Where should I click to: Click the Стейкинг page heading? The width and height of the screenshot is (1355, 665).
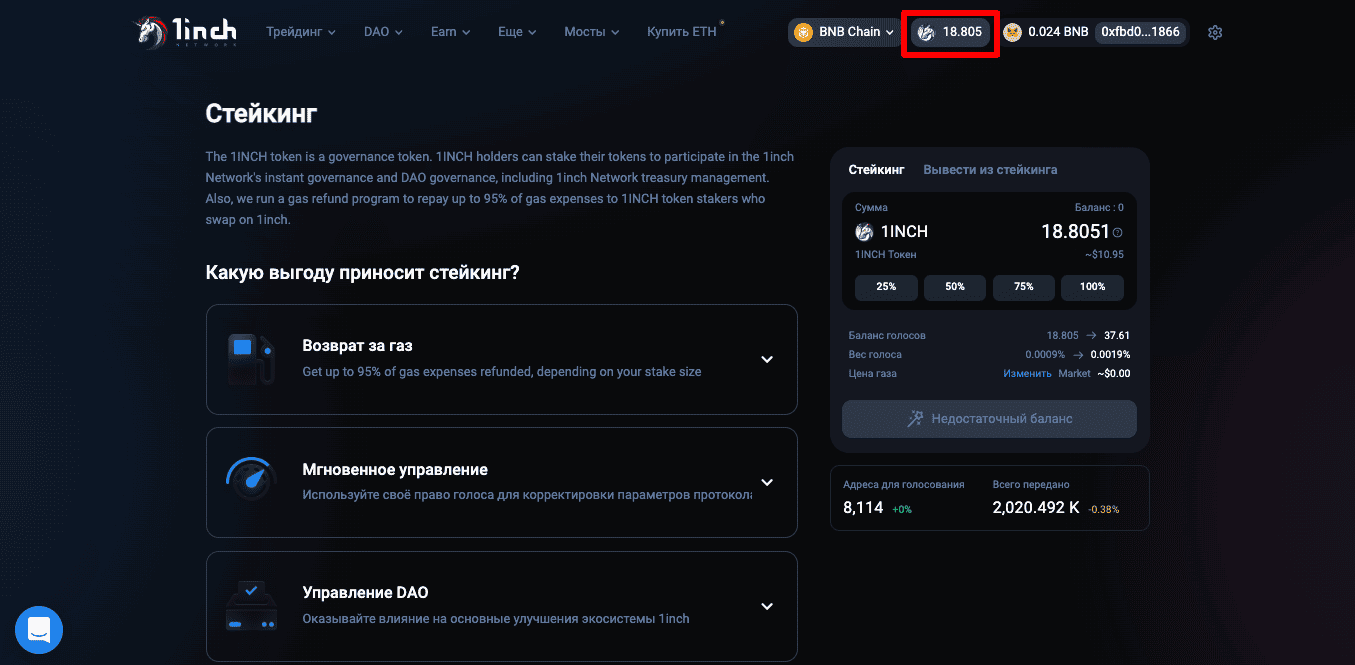261,114
